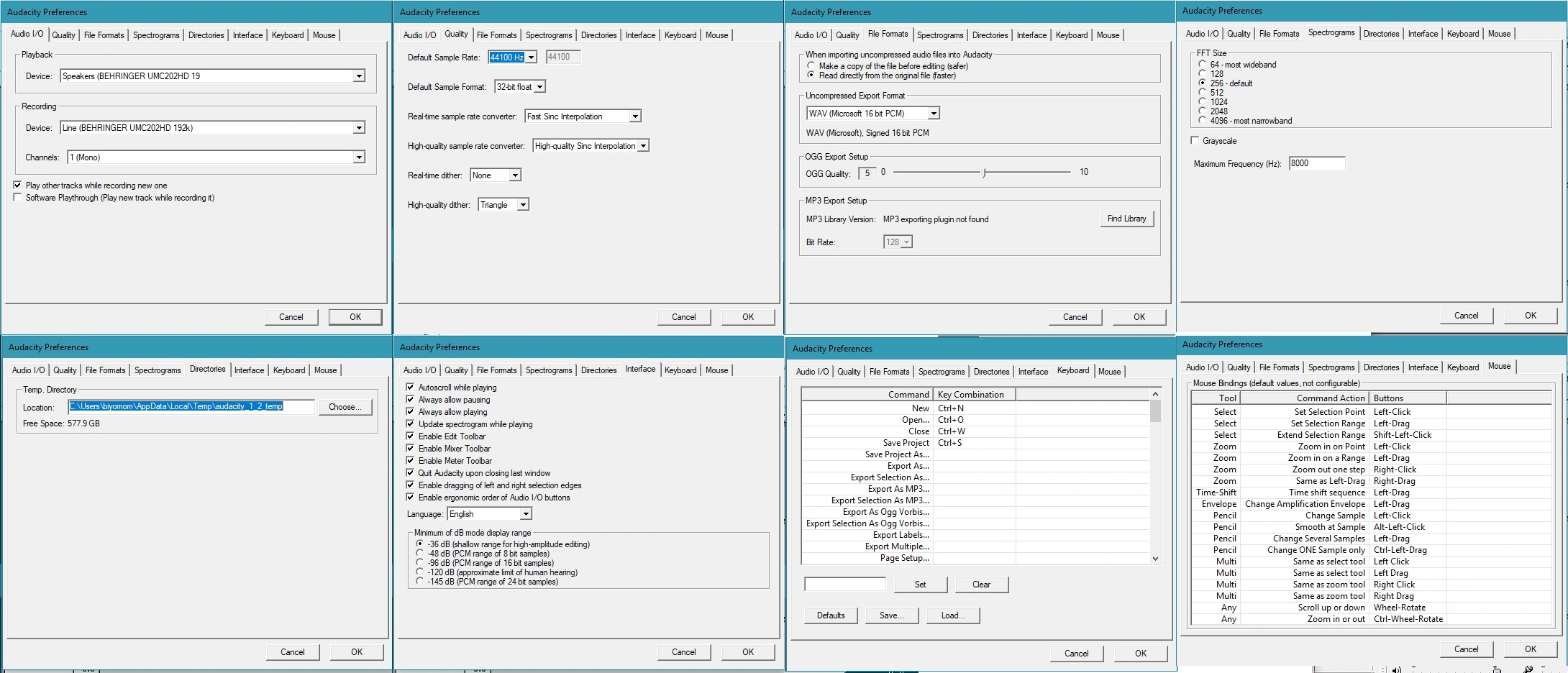Open the Default Sample Format dropdown
The image size is (1568, 673).
point(539,87)
